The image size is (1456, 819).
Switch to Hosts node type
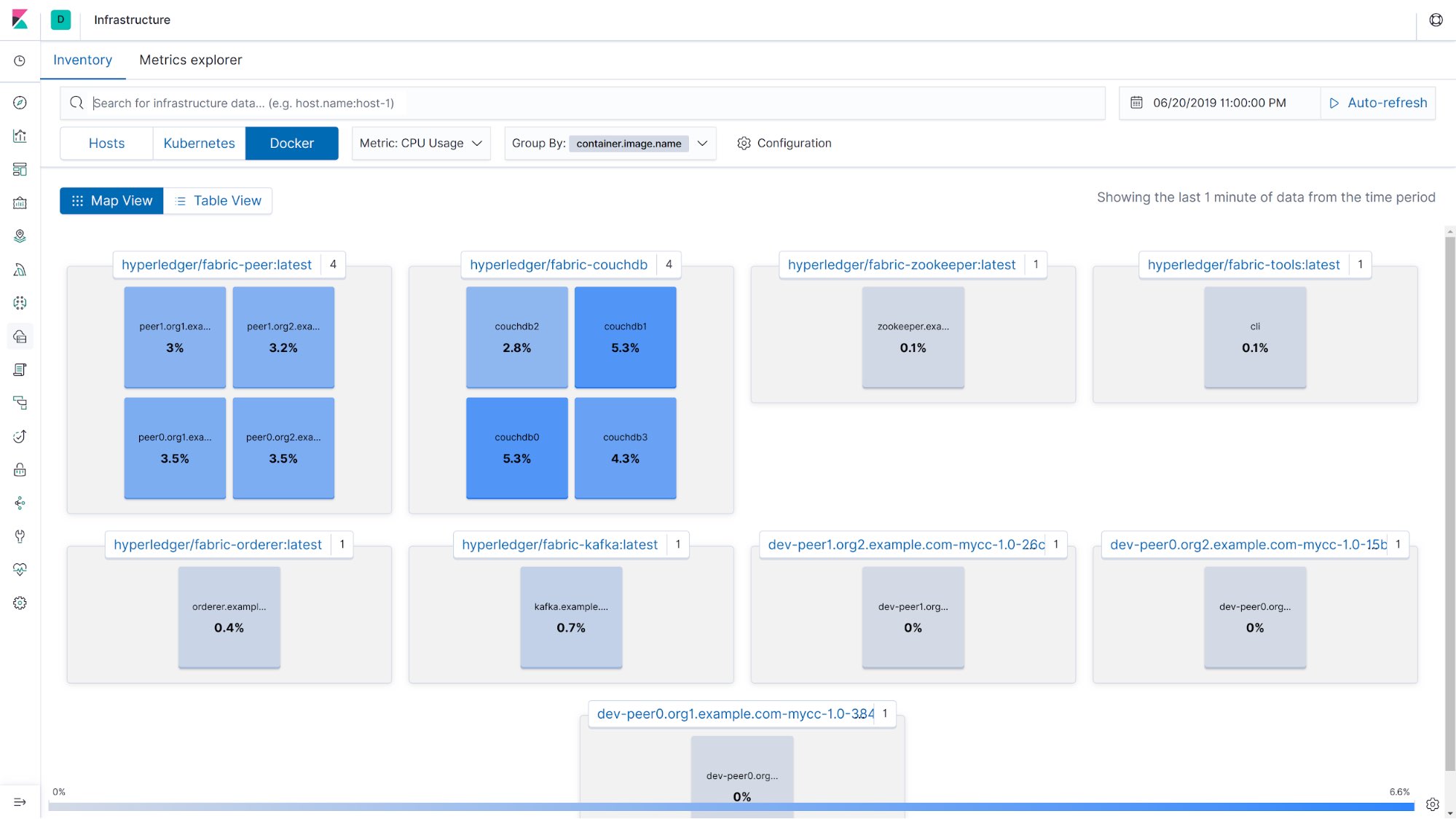click(106, 144)
